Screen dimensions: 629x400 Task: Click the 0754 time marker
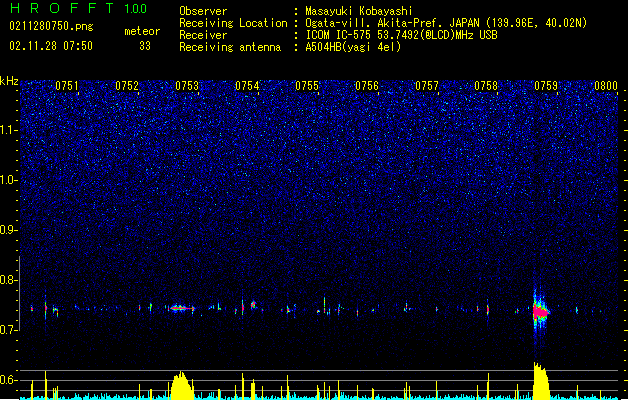(247, 85)
